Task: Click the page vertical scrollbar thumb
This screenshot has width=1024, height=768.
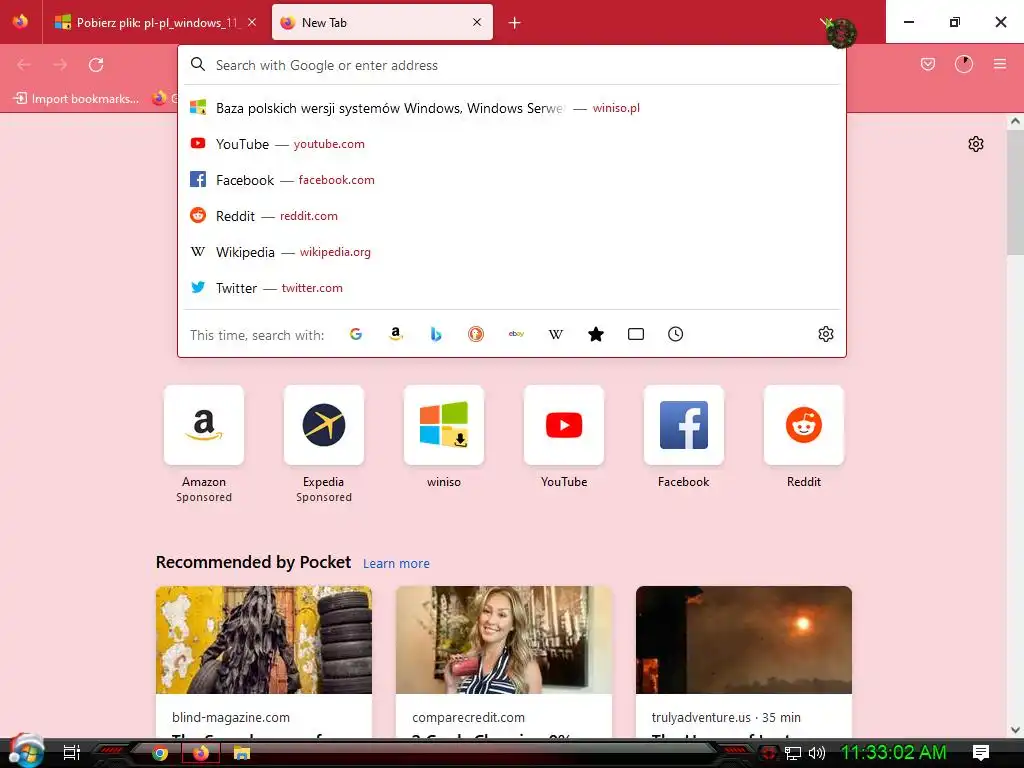Action: (x=1015, y=193)
